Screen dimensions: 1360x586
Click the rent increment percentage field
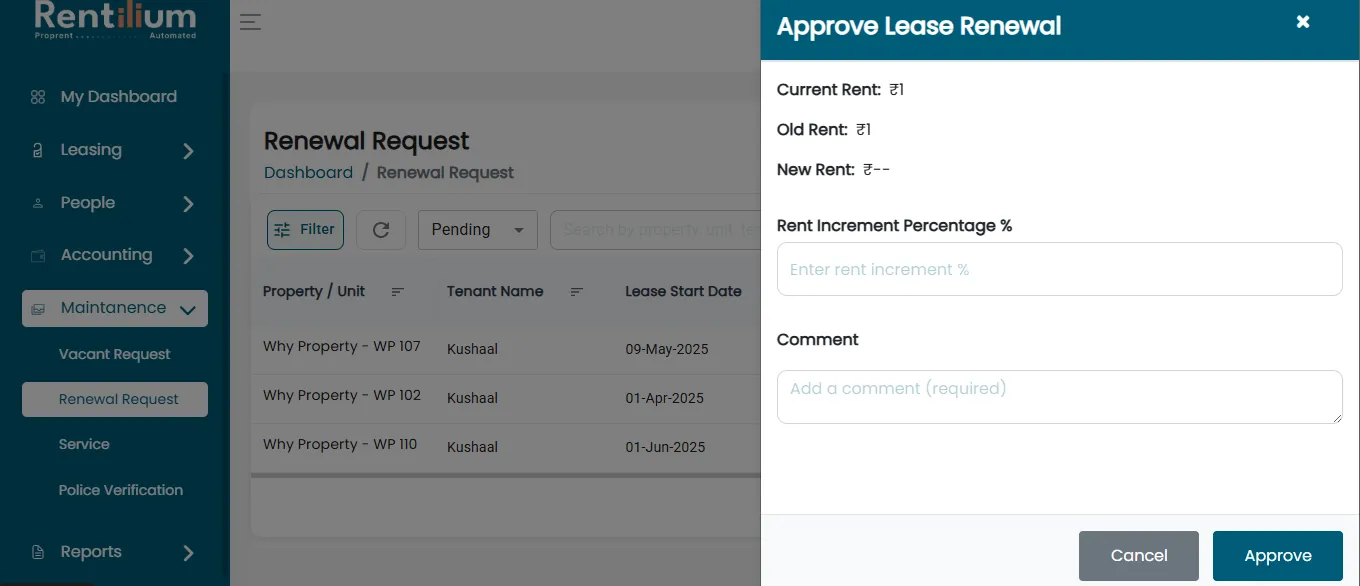pos(1060,269)
